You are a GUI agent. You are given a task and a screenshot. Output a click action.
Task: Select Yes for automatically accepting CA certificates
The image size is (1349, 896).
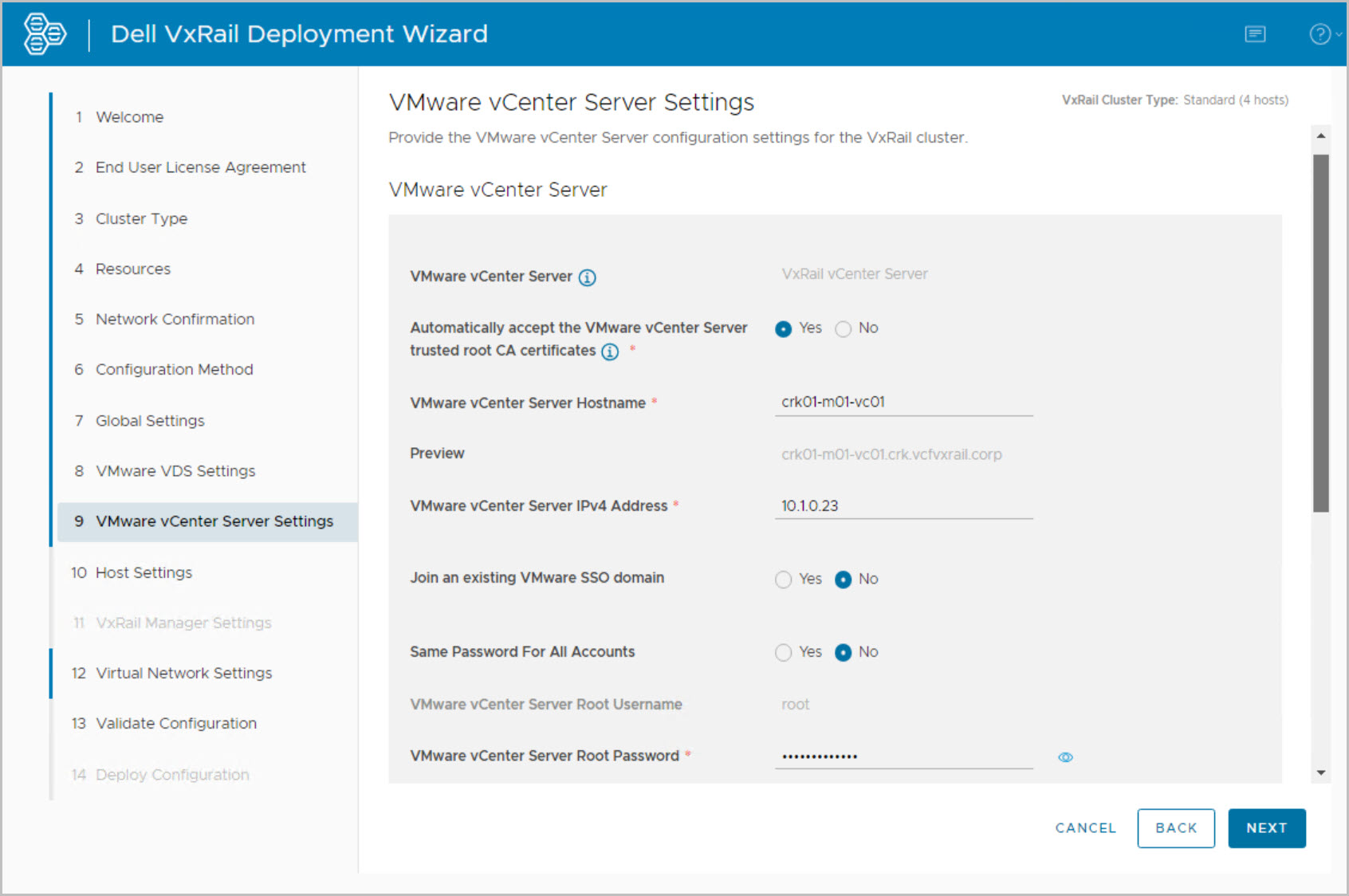click(784, 329)
